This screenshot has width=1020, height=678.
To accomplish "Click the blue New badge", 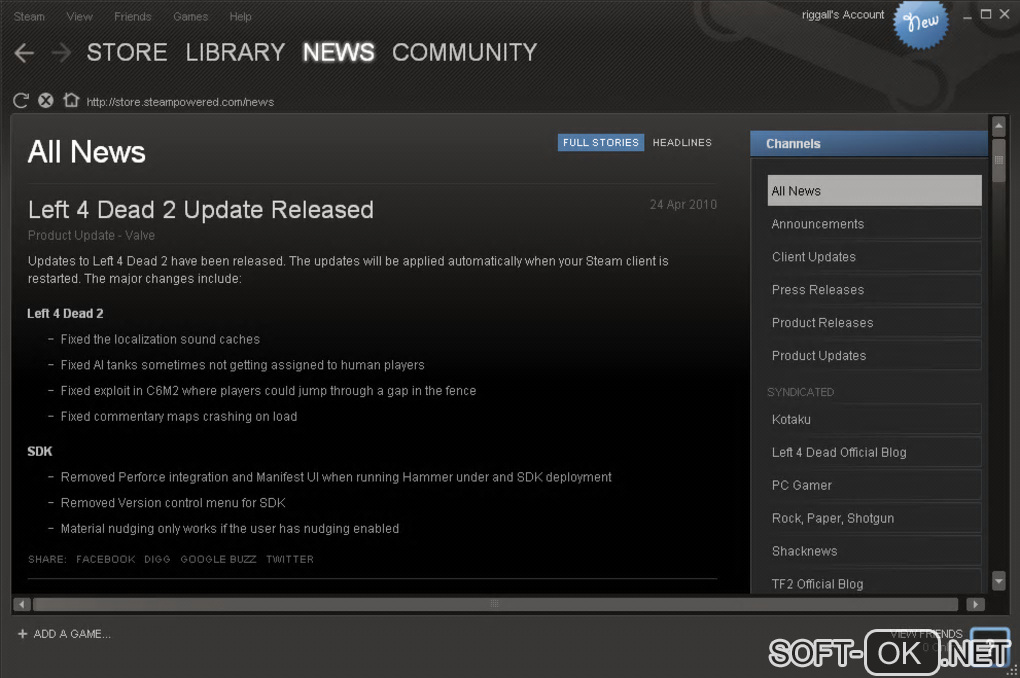I will point(920,24).
